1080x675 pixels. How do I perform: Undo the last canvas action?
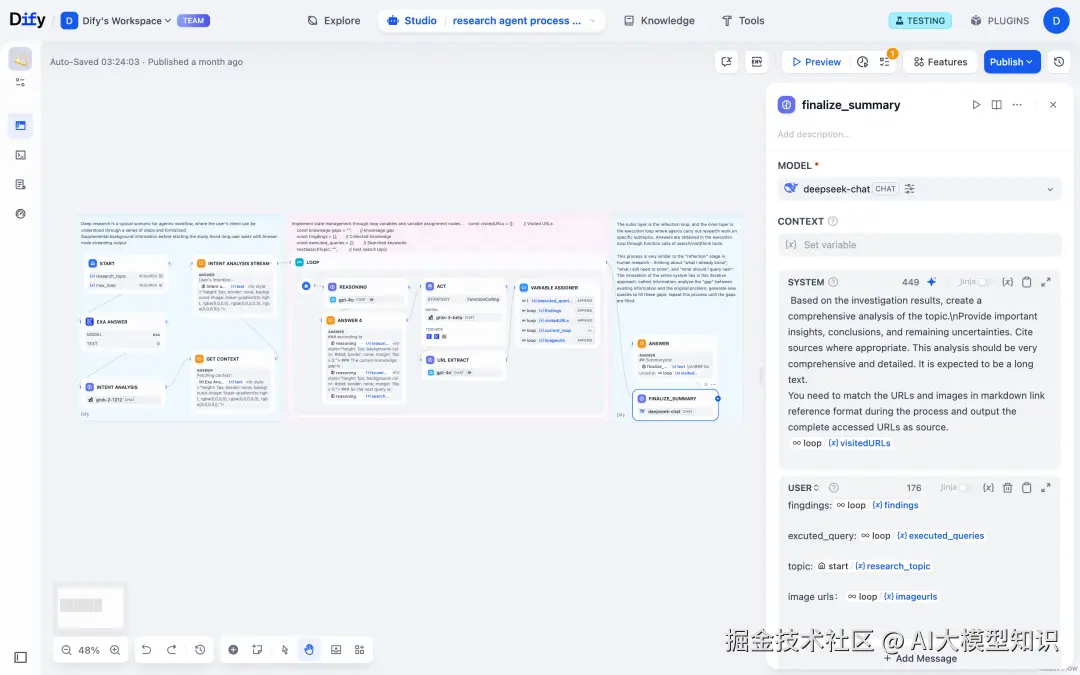click(x=147, y=650)
